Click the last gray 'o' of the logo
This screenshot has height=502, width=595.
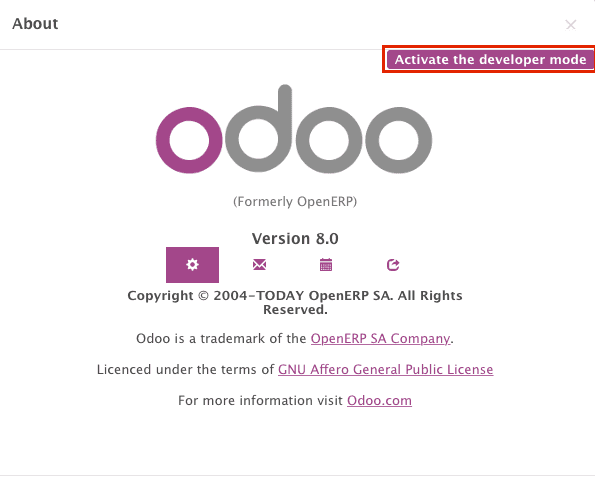pos(398,140)
